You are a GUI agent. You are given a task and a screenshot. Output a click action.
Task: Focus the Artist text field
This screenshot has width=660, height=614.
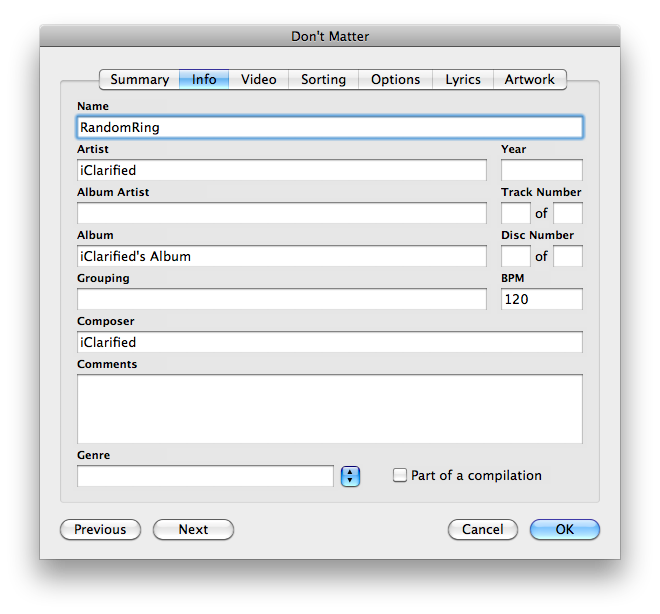click(x=281, y=170)
